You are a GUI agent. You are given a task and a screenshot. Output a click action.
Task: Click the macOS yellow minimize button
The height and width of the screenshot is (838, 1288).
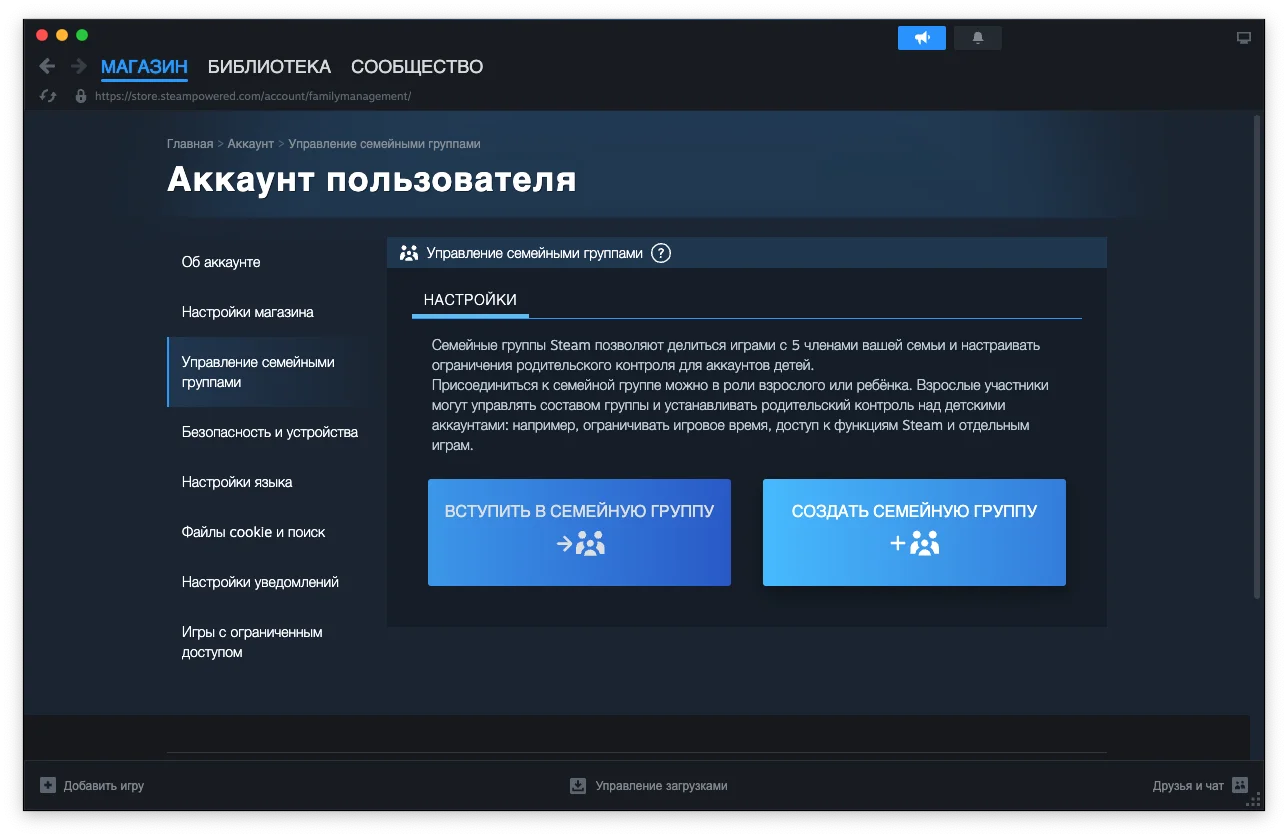(x=62, y=35)
